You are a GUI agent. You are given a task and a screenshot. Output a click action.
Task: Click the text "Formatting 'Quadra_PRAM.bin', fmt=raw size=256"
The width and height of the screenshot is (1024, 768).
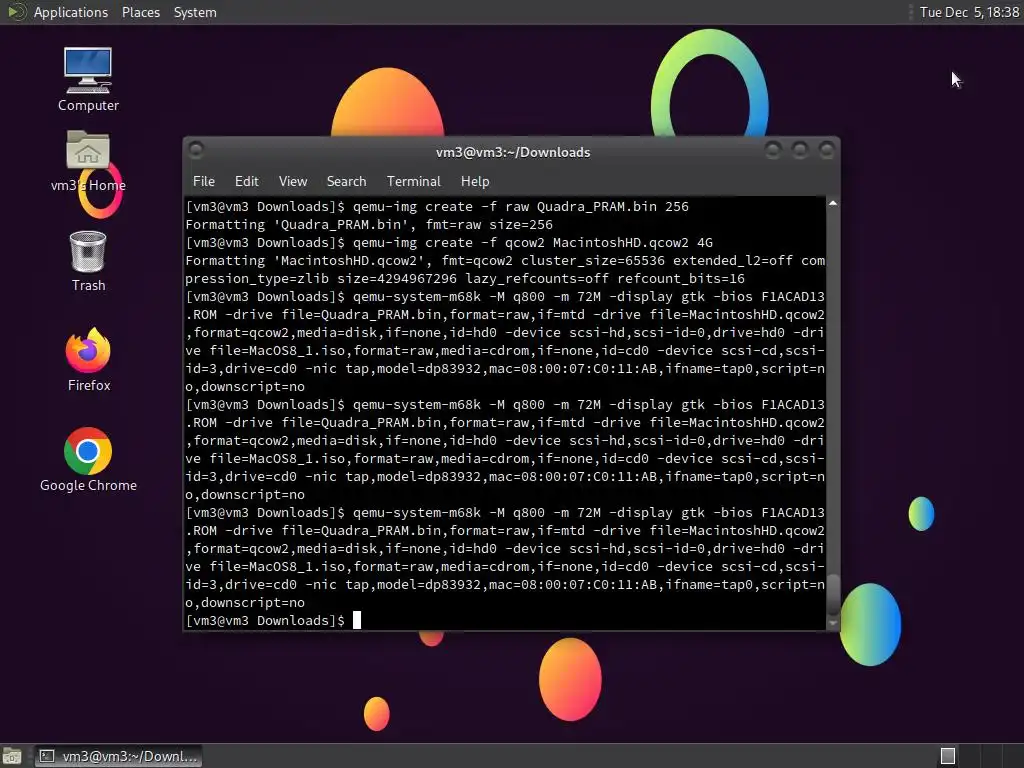[x=369, y=225]
